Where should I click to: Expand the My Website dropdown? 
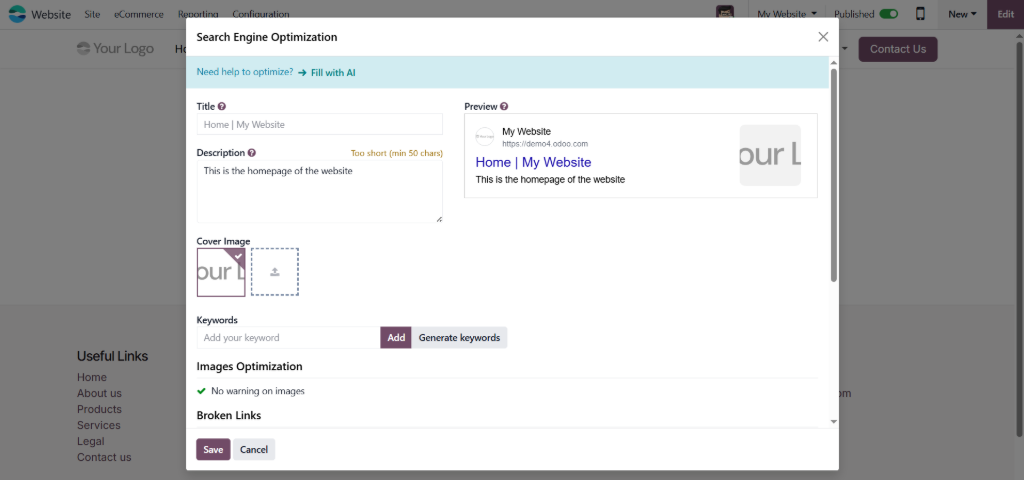[787, 14]
